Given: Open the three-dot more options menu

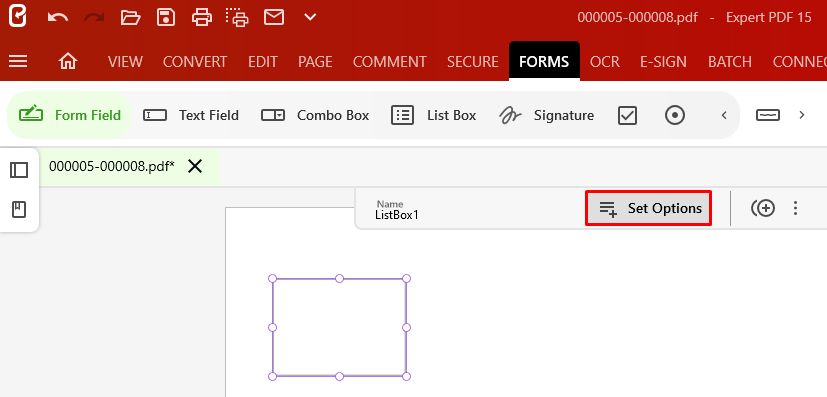Looking at the screenshot, I should pyautogui.click(x=795, y=208).
